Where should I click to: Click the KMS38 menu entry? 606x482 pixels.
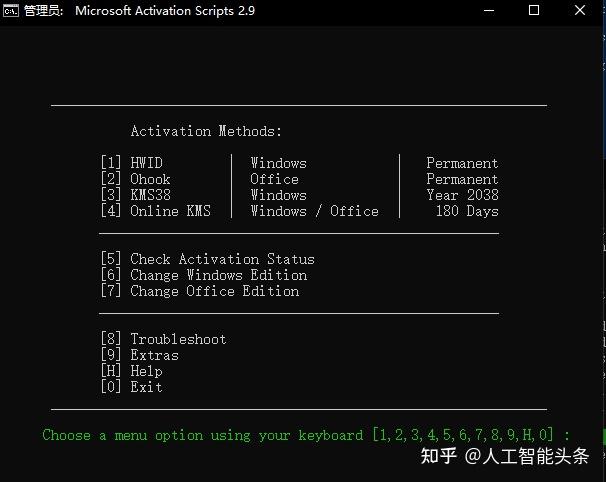coord(150,195)
